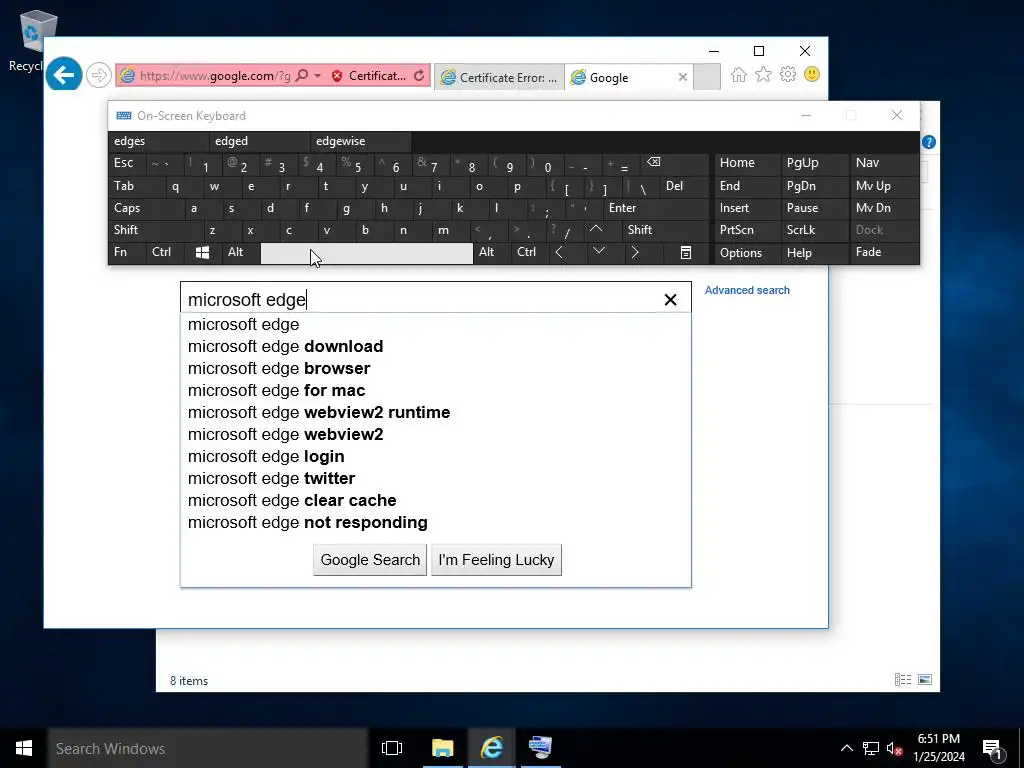Image resolution: width=1024 pixels, height=768 pixels.
Task: Click the PrtScn key
Action: point(746,230)
